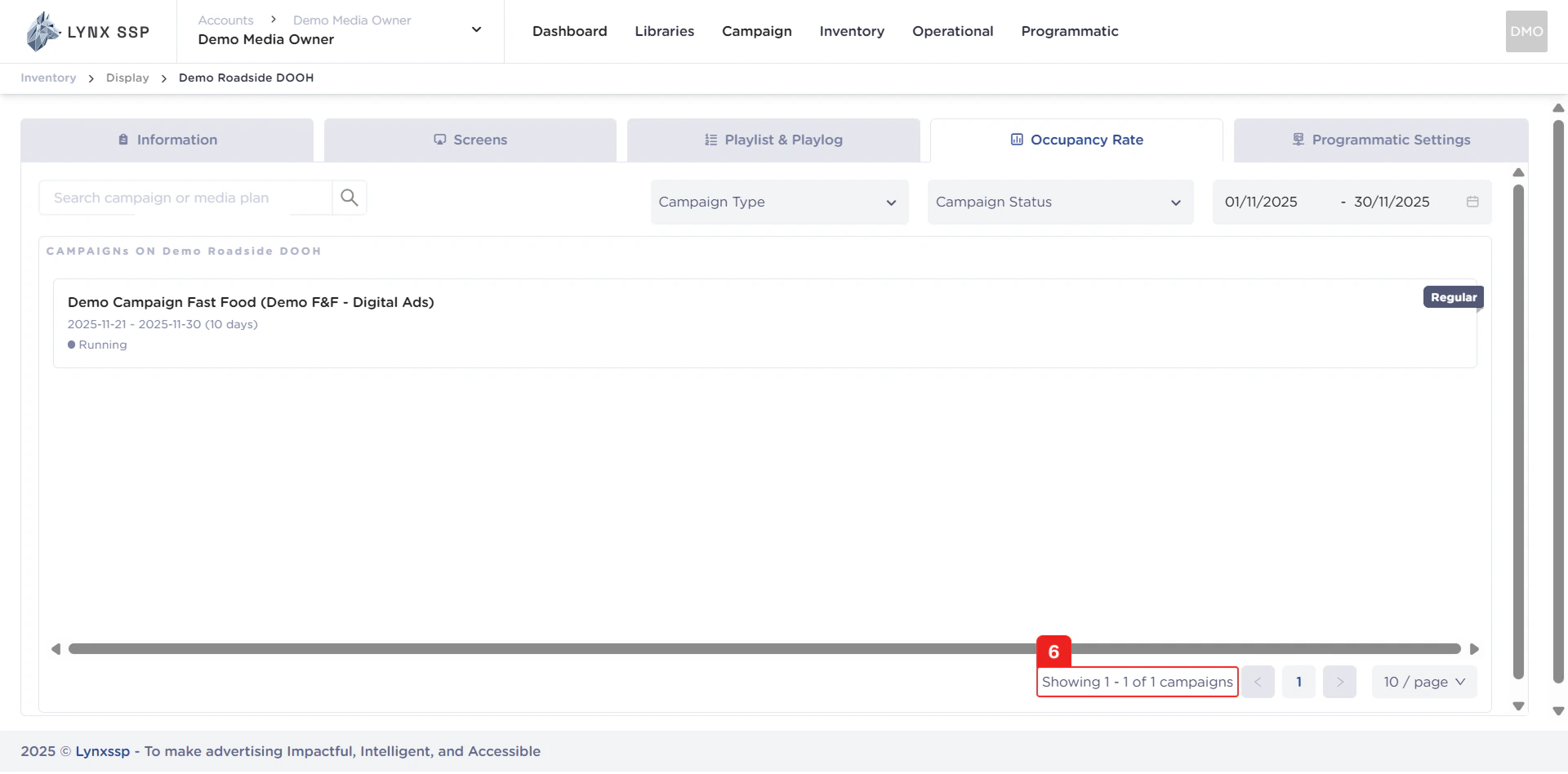The image size is (1568, 774).
Task: Click the horizontal scrollbar track of campaigns list
Action: click(764, 649)
